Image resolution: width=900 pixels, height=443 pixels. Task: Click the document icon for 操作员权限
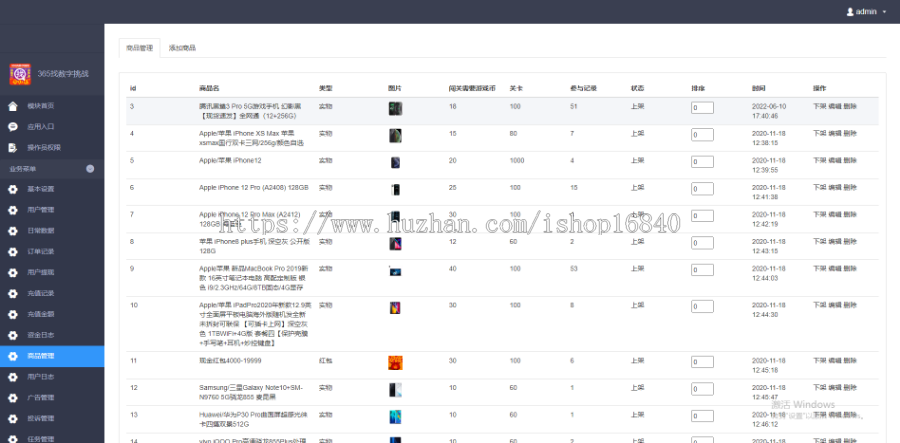[13, 147]
